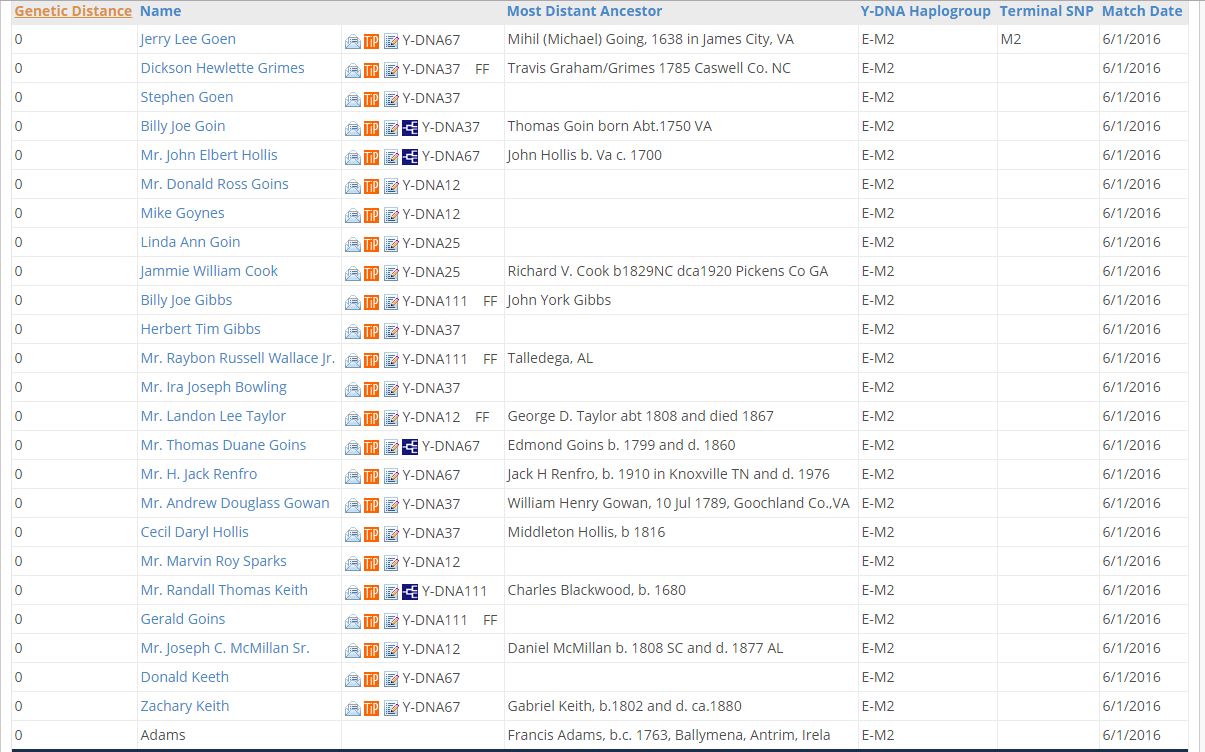Sort by the Y-DNA Haplogroup column header
Screen dimensions: 1205x752
pos(925,11)
